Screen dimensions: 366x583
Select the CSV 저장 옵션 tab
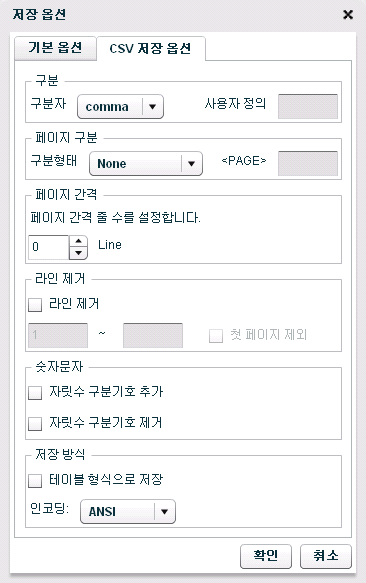pyautogui.click(x=151, y=48)
